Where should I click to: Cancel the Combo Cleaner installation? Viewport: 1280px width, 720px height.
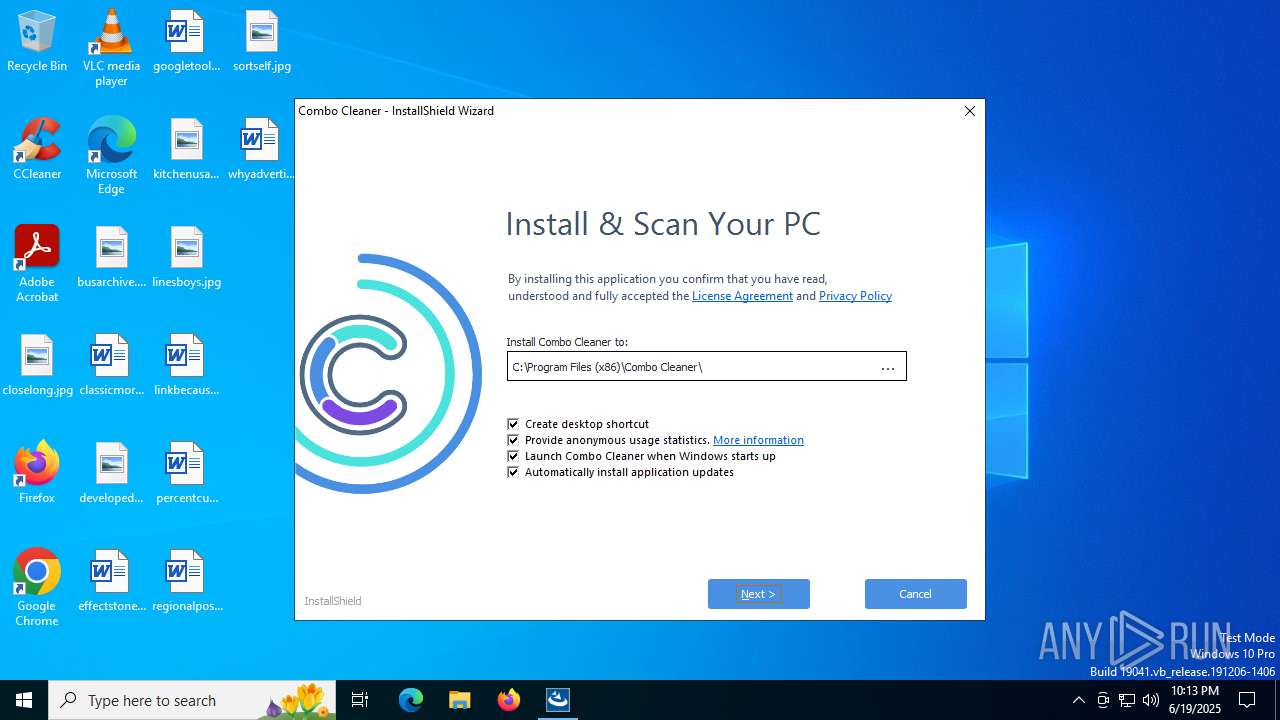coord(916,594)
